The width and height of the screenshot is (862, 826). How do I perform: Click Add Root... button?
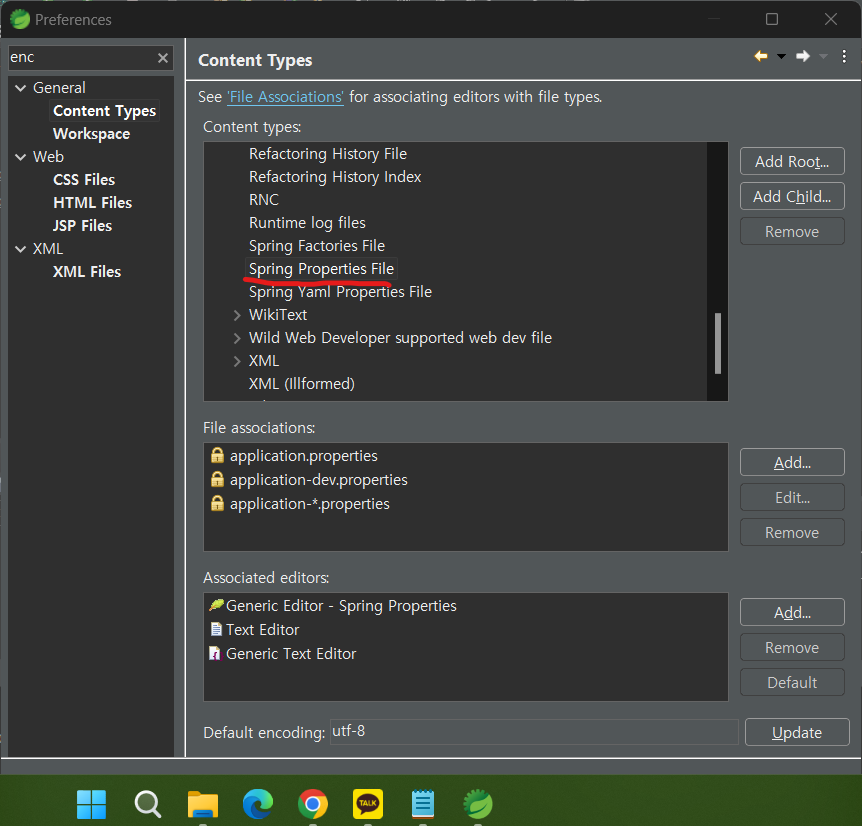click(792, 162)
